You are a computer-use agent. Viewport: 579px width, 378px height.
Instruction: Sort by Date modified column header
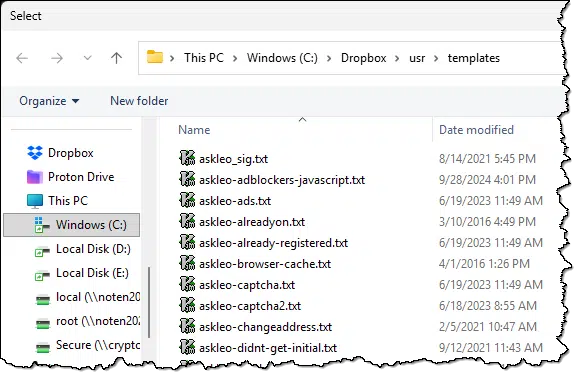point(476,130)
